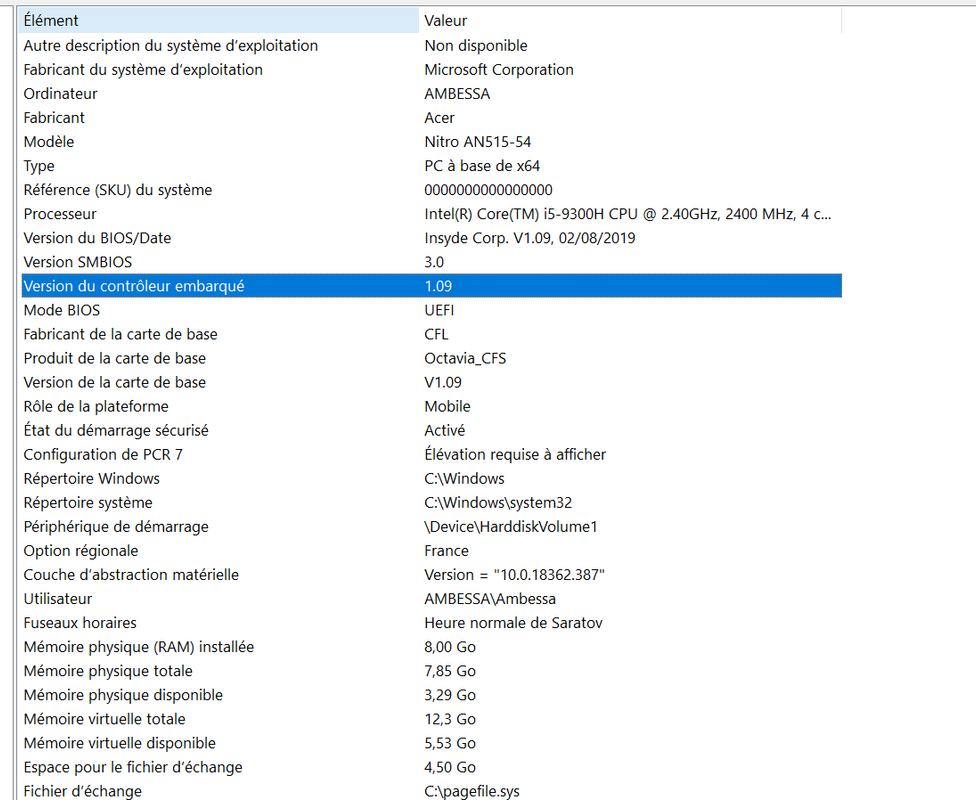Click the value '12,3 Go'

point(450,720)
